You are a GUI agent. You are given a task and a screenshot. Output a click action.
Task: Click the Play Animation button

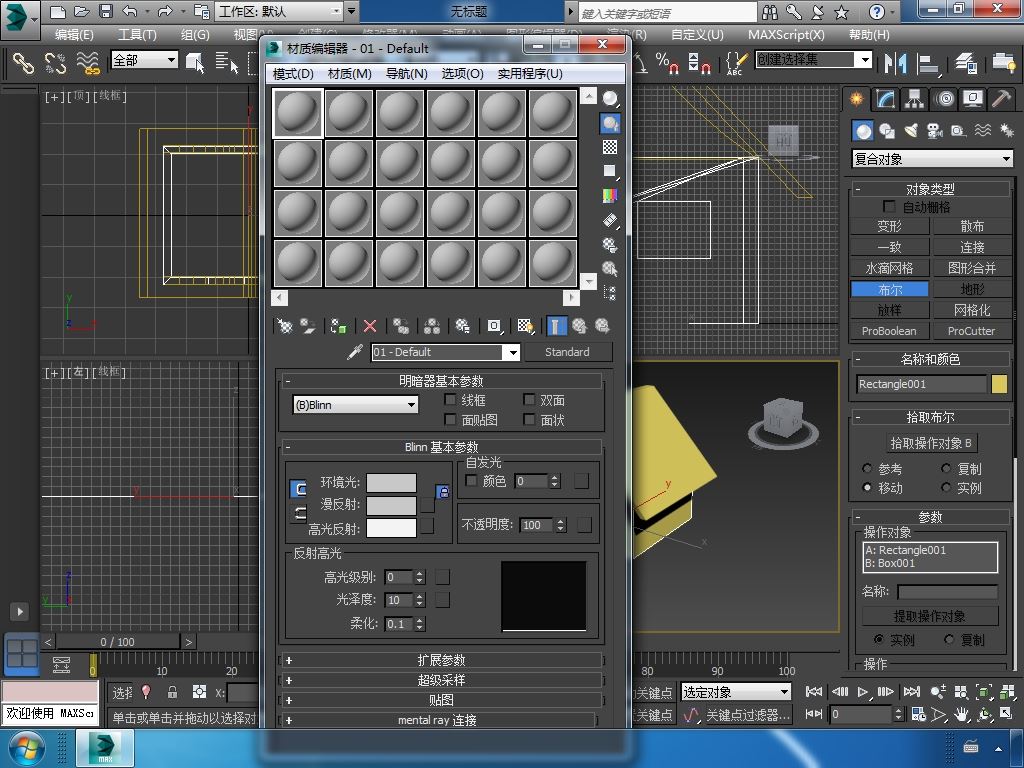[863, 692]
